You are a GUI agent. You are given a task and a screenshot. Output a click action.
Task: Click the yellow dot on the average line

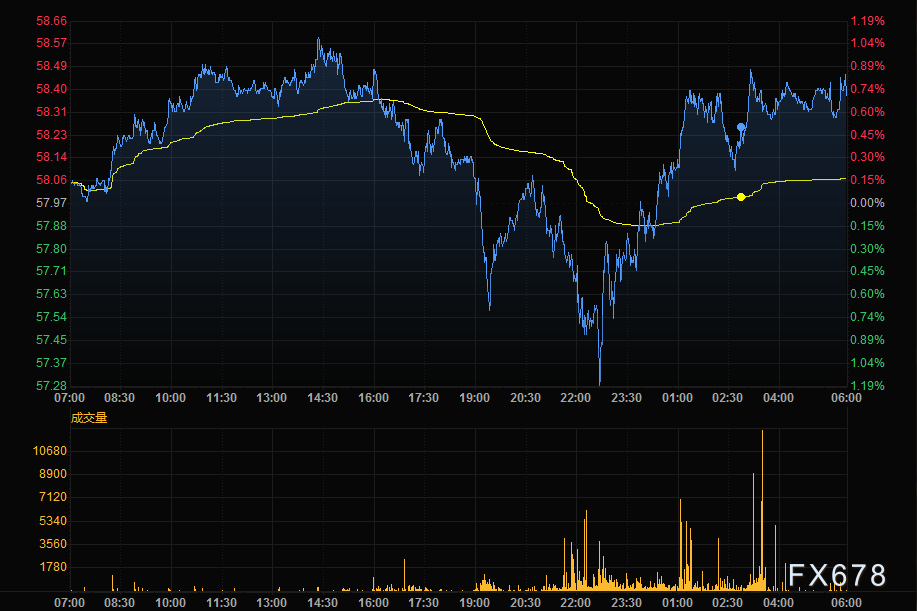pyautogui.click(x=741, y=197)
